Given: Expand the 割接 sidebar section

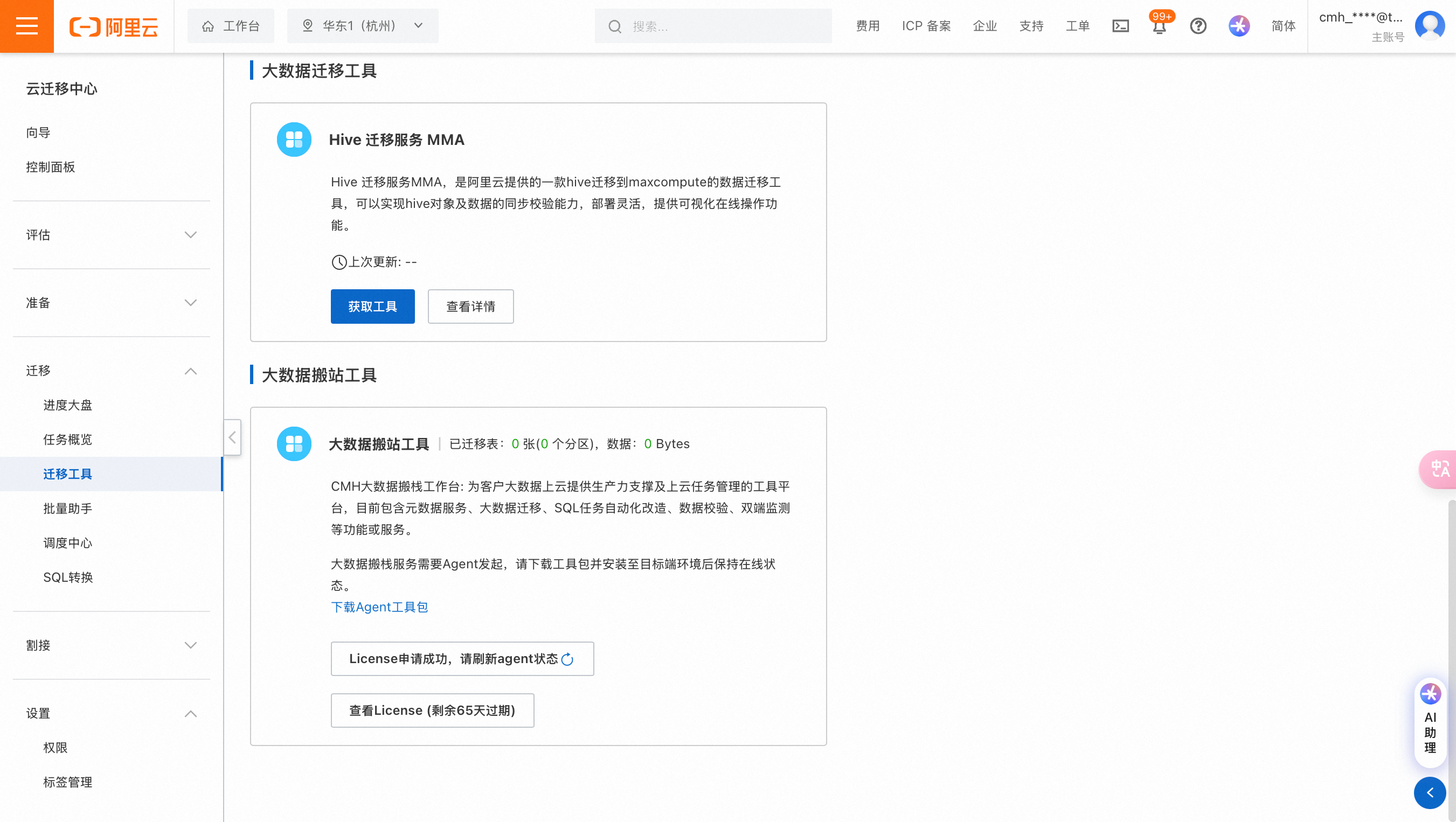Looking at the screenshot, I should (x=112, y=645).
